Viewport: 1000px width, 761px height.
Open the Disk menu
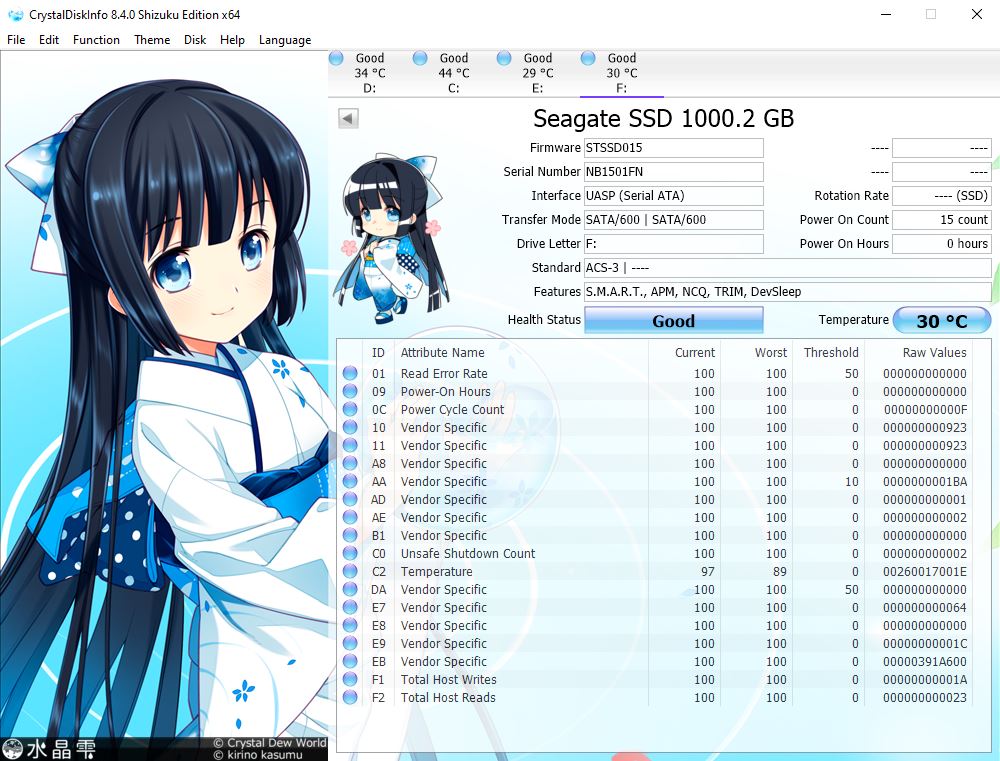[x=195, y=40]
